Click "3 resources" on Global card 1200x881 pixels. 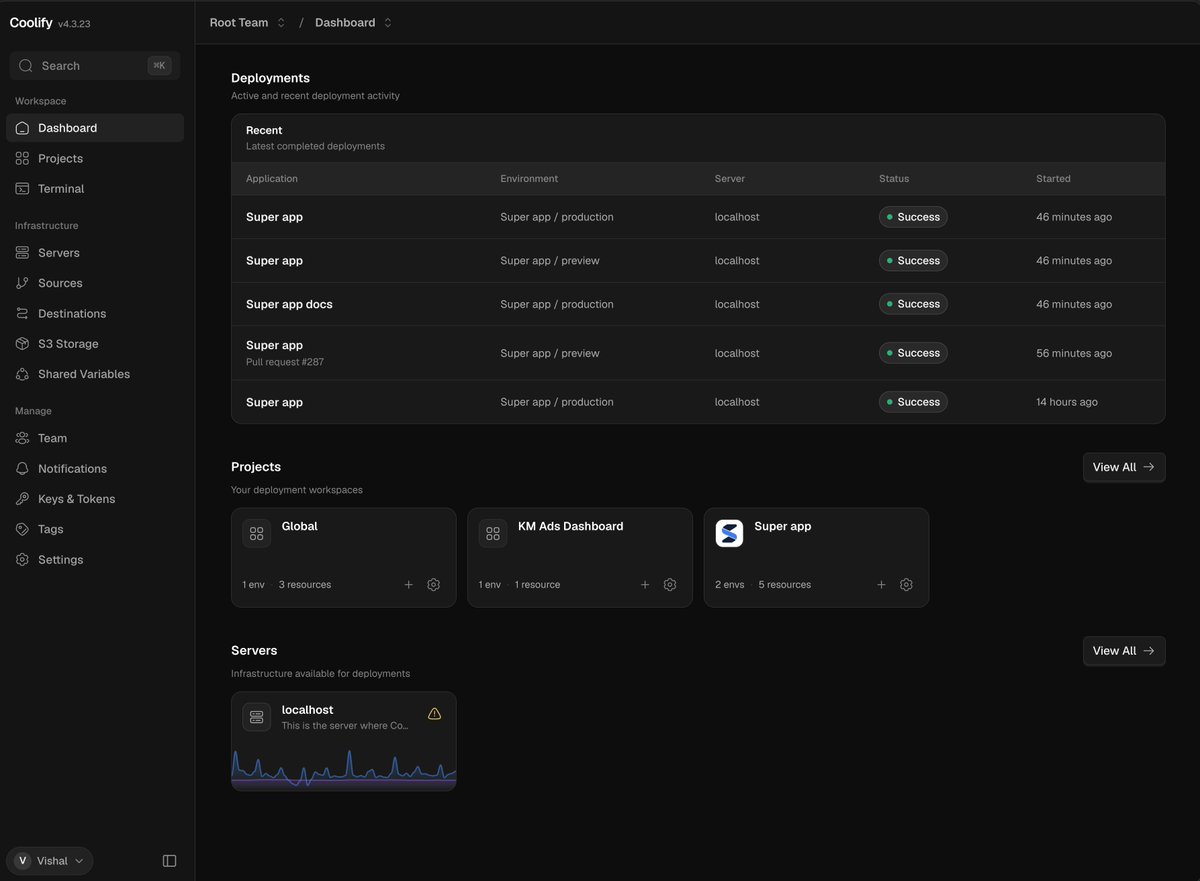click(305, 585)
